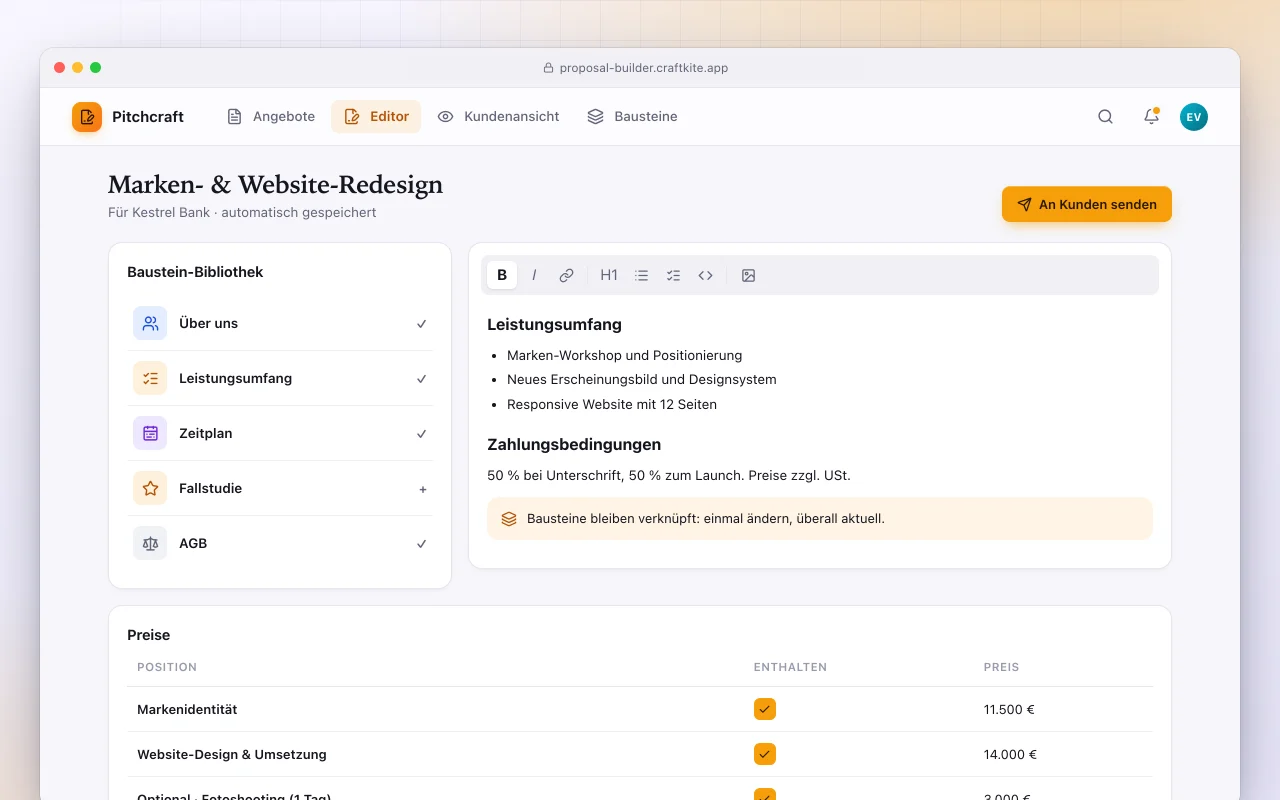The height and width of the screenshot is (800, 1280).
Task: Insert checklist from editor toolbar
Action: point(673,275)
